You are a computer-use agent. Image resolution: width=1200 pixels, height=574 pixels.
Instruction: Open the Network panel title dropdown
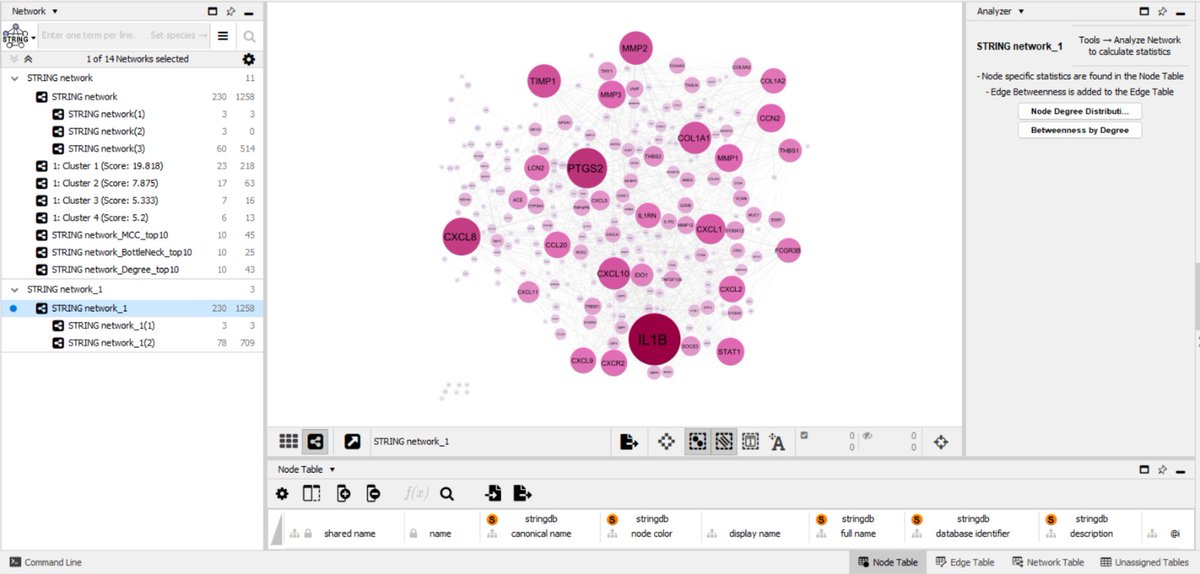click(54, 11)
